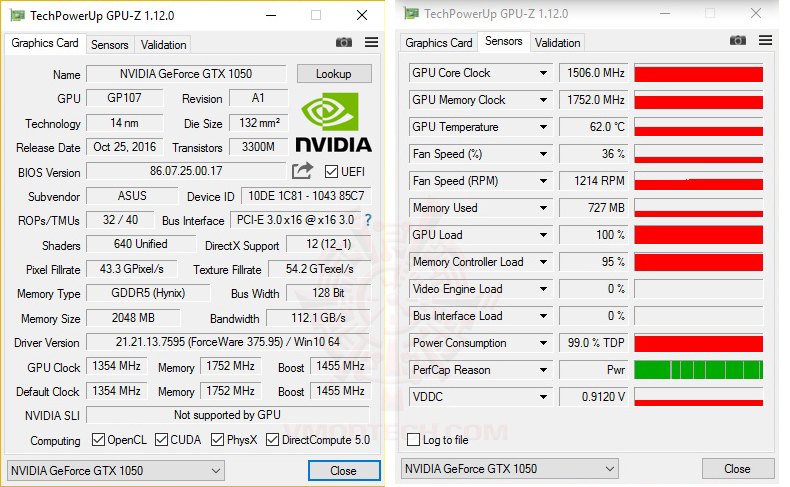Click the screenshot camera icon in the left window
The width and height of the screenshot is (790, 487).
(x=344, y=42)
